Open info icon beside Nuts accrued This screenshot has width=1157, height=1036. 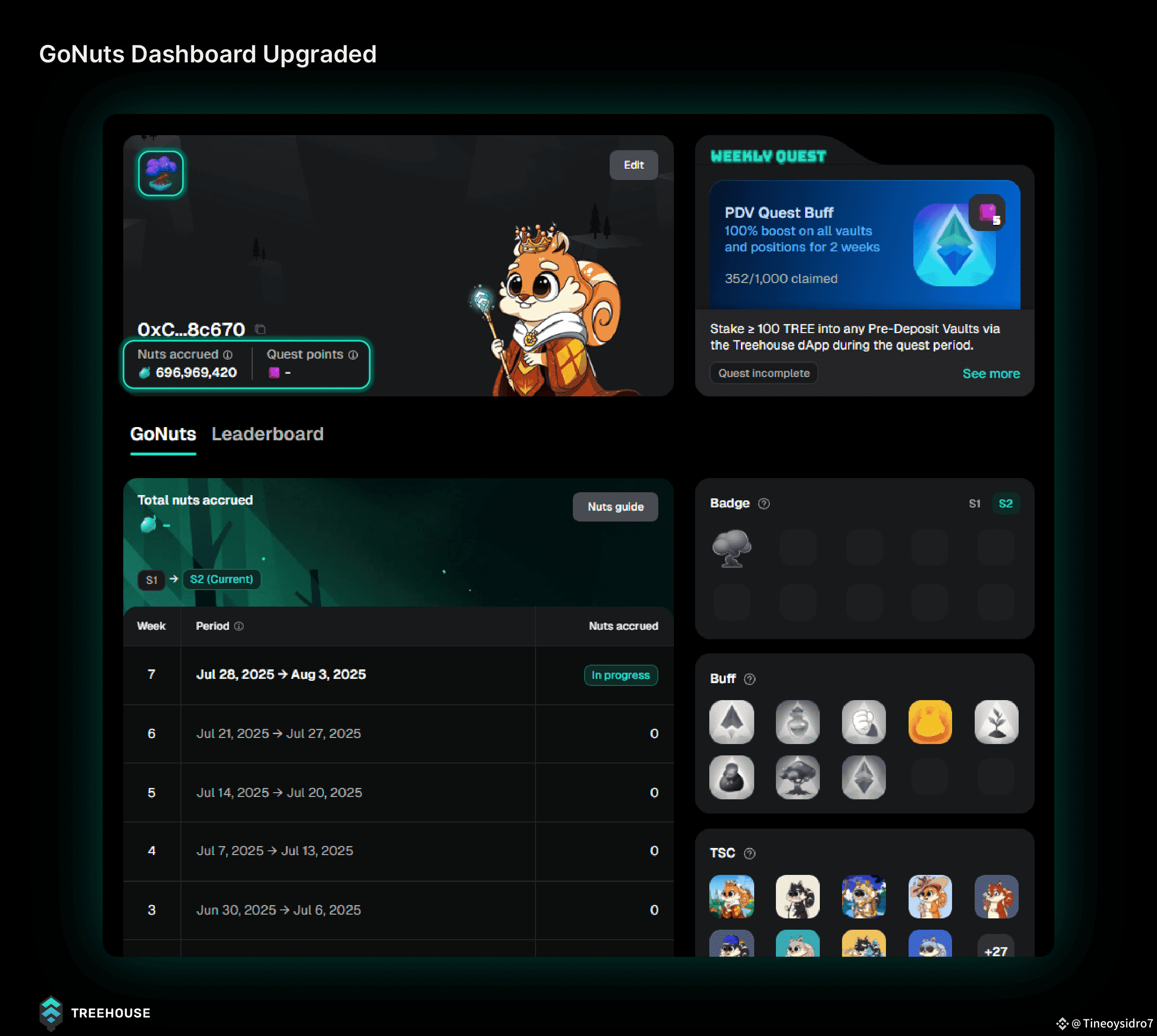[x=228, y=355]
